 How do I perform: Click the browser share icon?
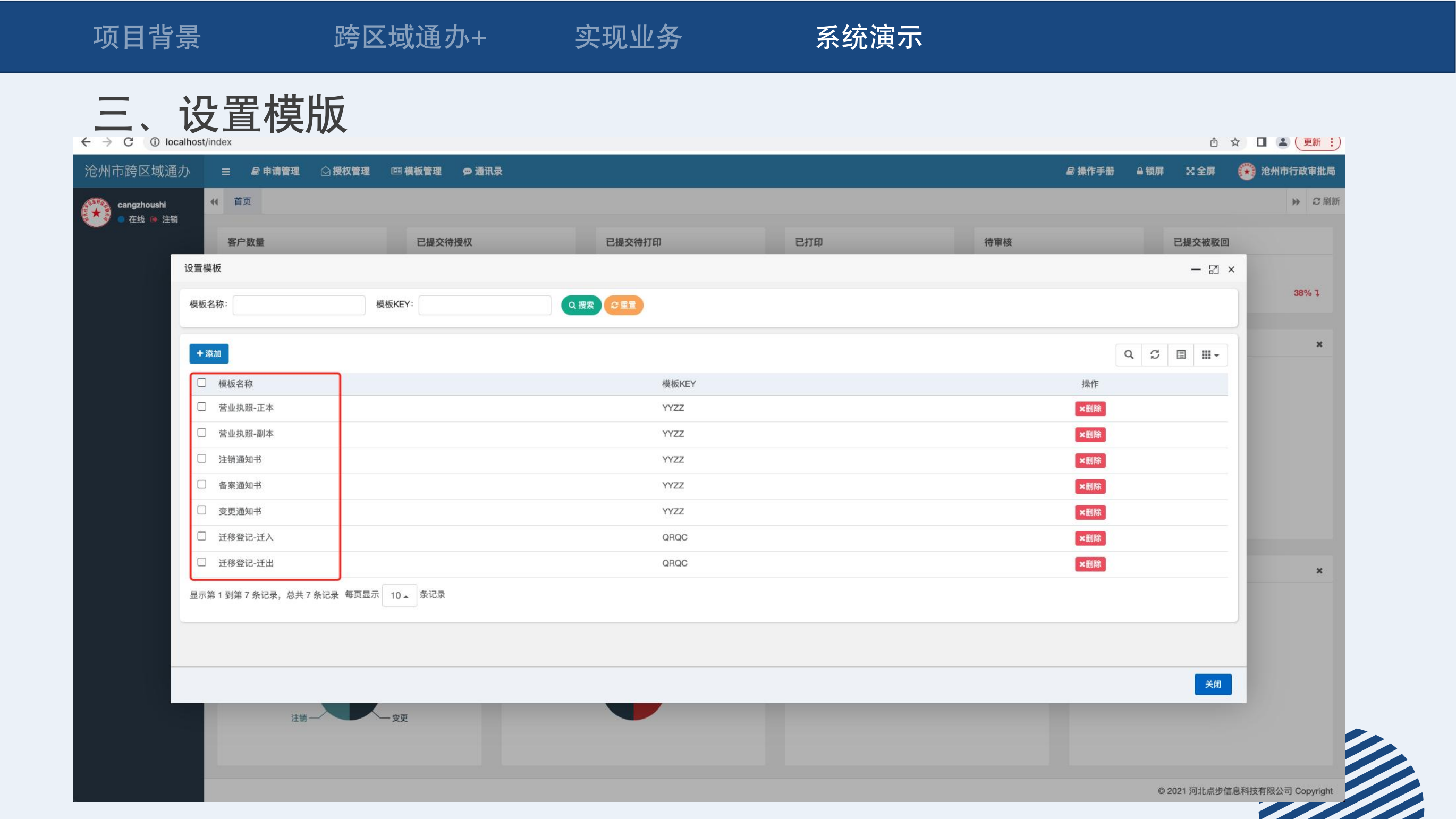click(1214, 142)
